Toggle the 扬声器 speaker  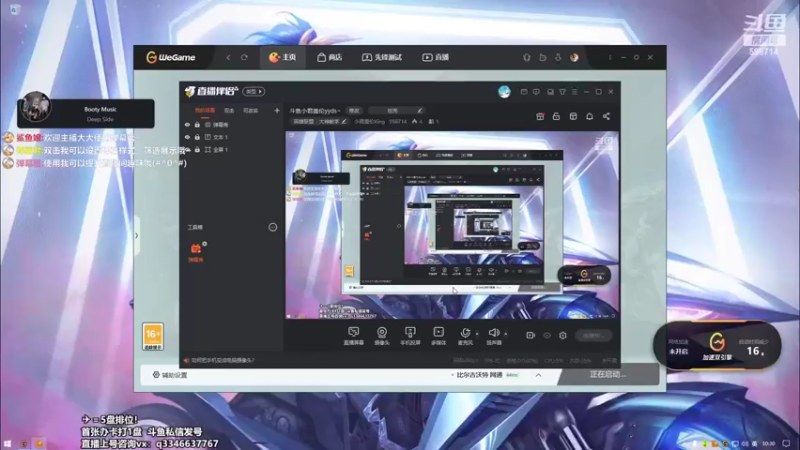493,336
